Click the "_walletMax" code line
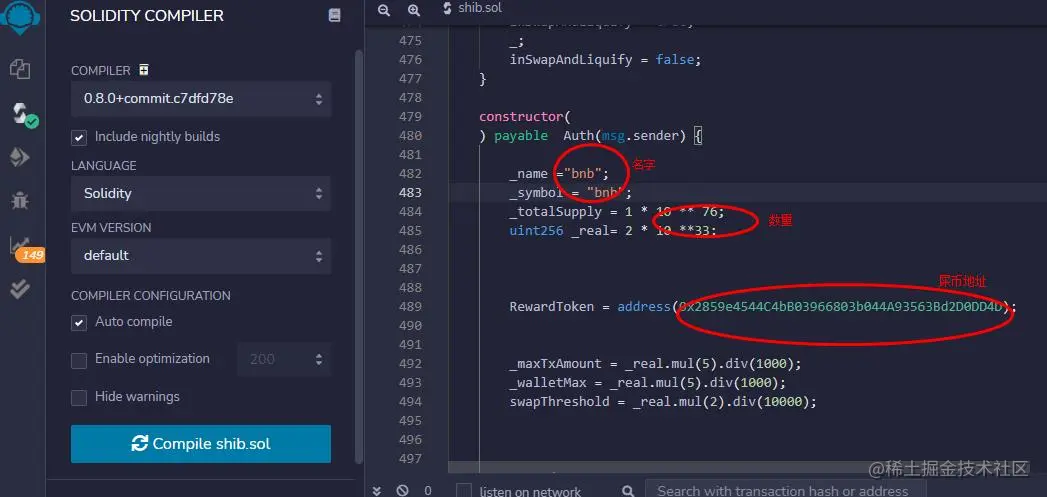The image size is (1047, 497). coord(647,383)
